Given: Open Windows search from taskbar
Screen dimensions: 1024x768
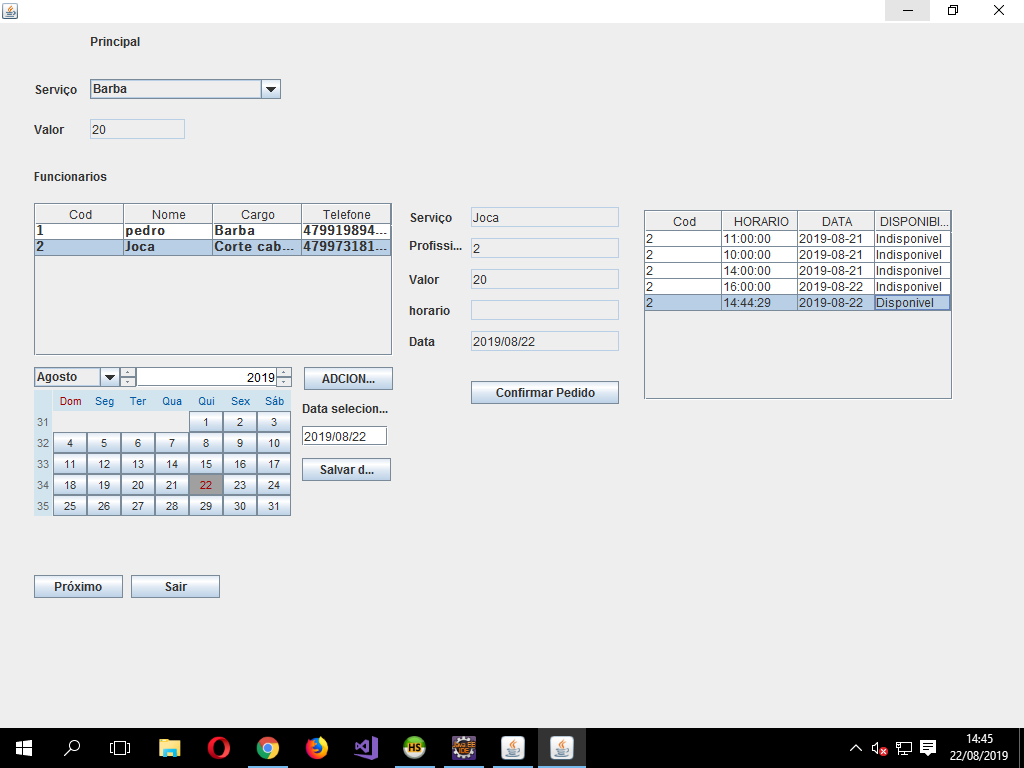Looking at the screenshot, I should pyautogui.click(x=72, y=748).
